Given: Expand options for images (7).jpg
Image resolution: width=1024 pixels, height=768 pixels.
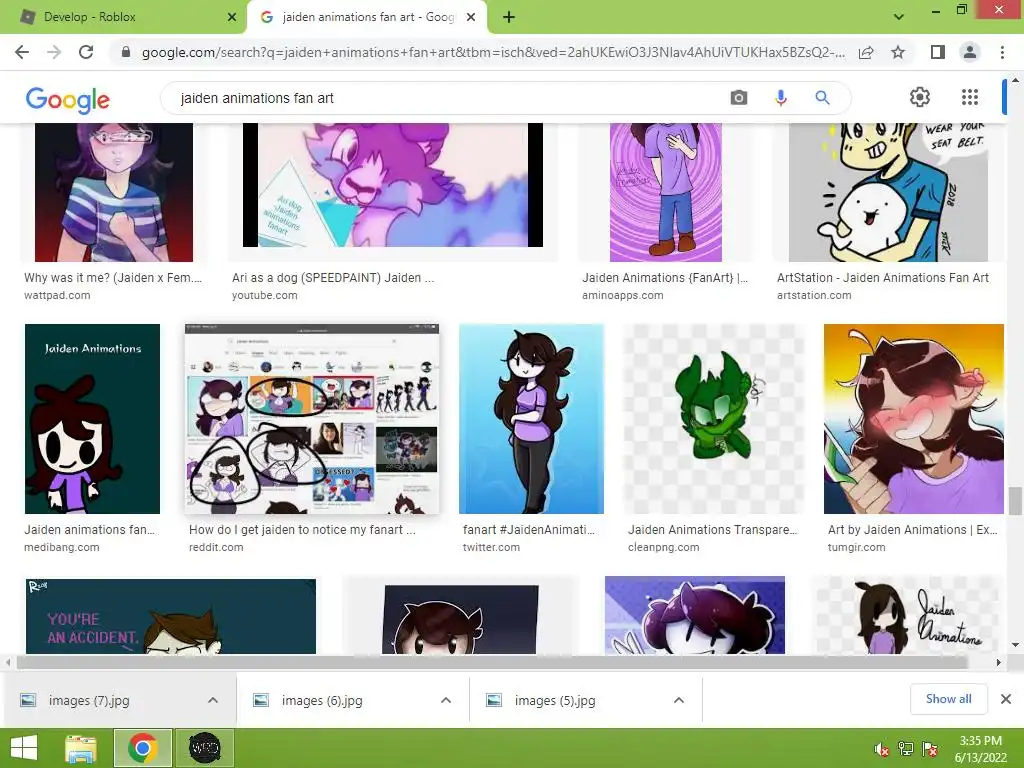Looking at the screenshot, I should coord(213,700).
